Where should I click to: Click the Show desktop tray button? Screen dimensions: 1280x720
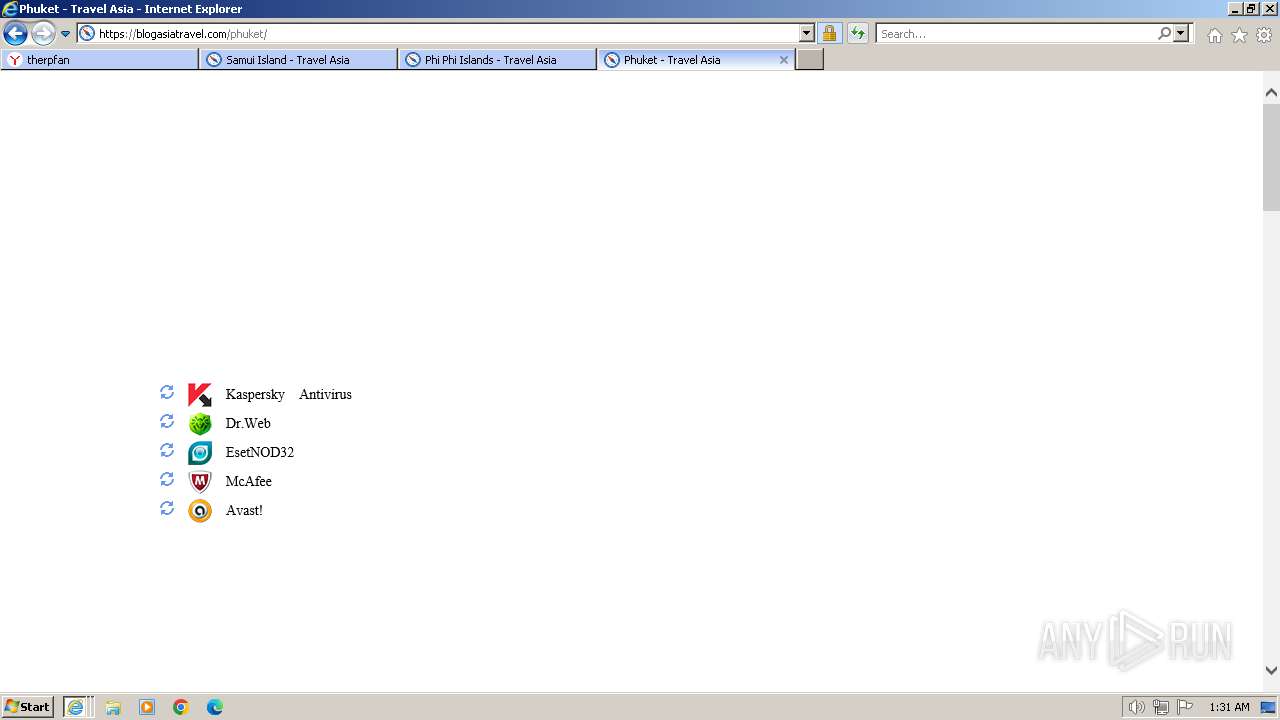coord(1269,707)
